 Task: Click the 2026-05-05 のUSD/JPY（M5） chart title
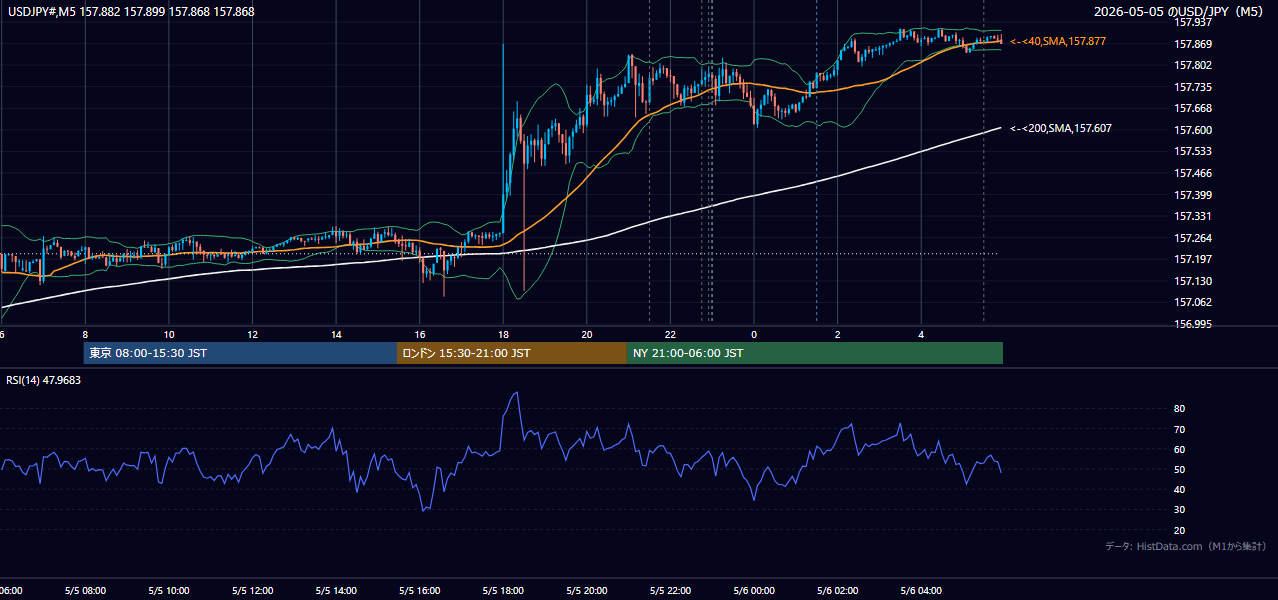pos(1180,11)
